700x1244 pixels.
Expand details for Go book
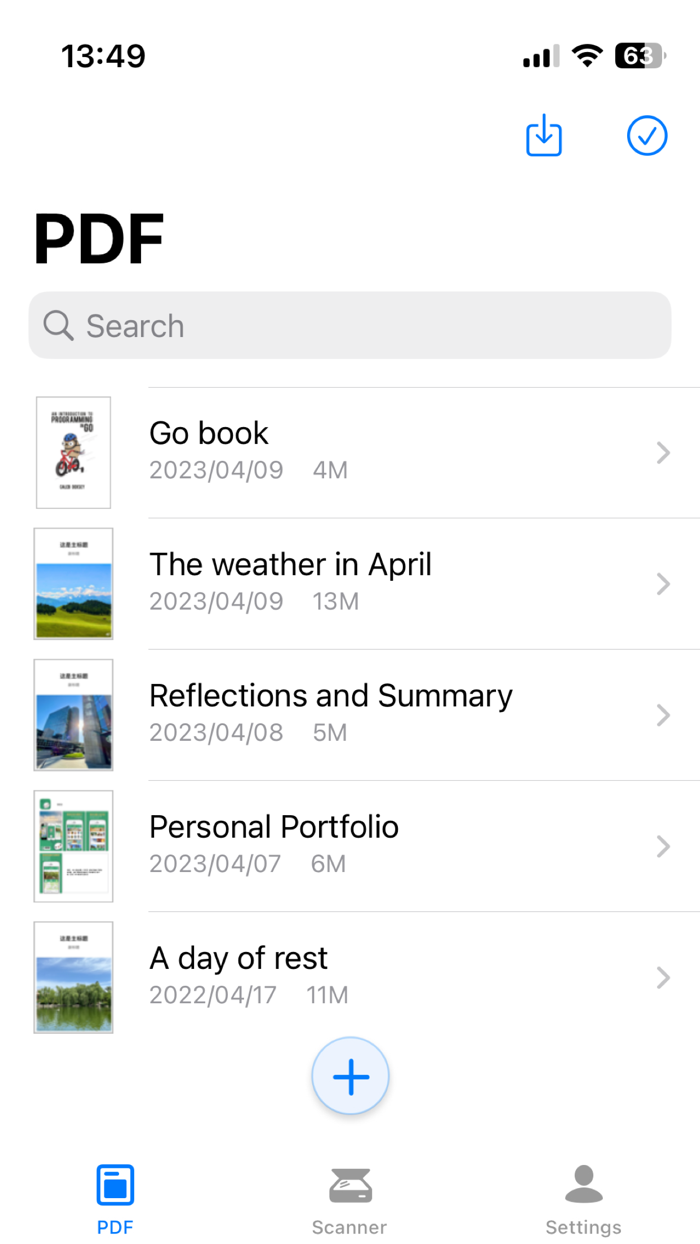tap(663, 453)
